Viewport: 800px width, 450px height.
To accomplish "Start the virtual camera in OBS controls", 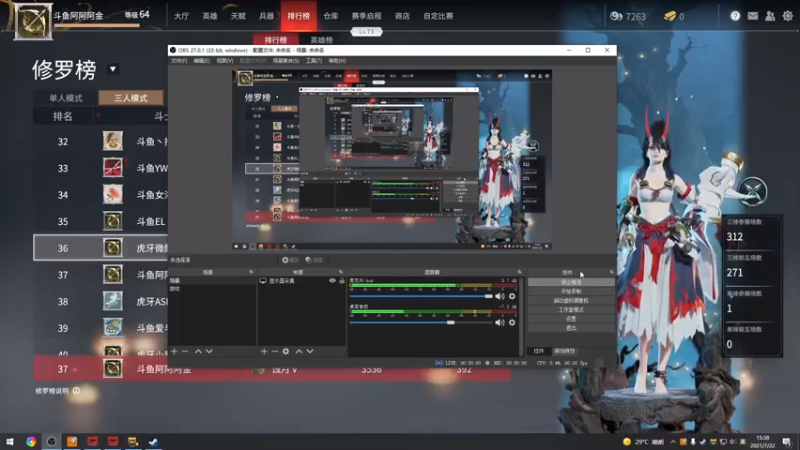I will [571, 301].
